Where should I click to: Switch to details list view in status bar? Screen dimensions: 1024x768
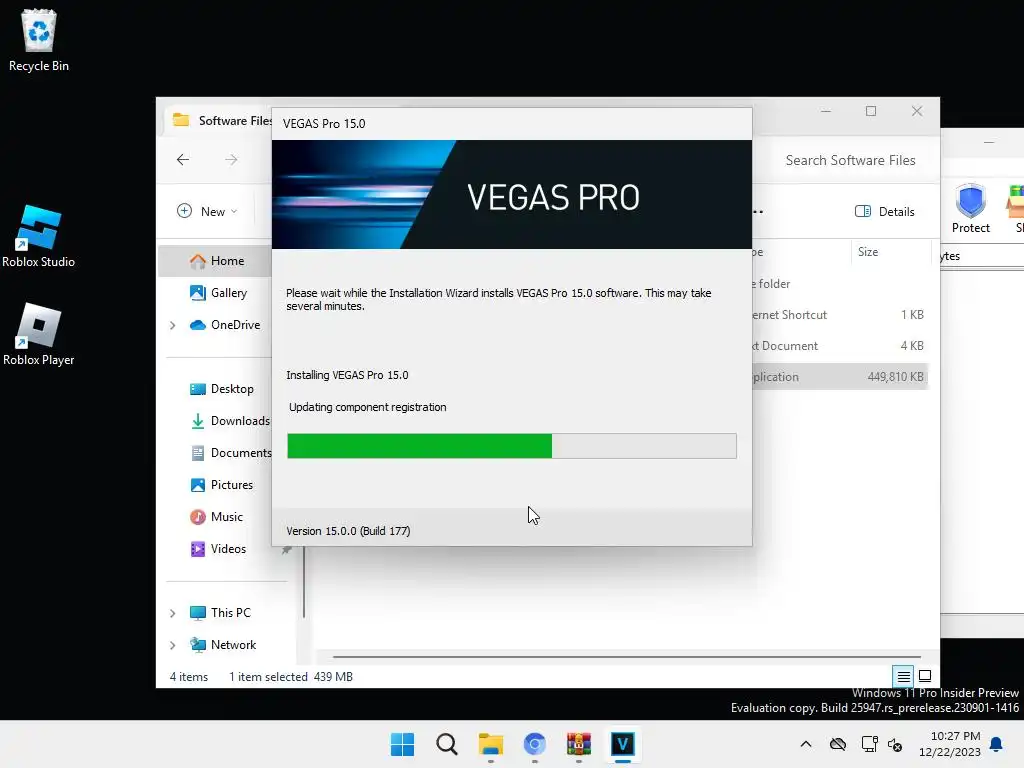pos(903,676)
